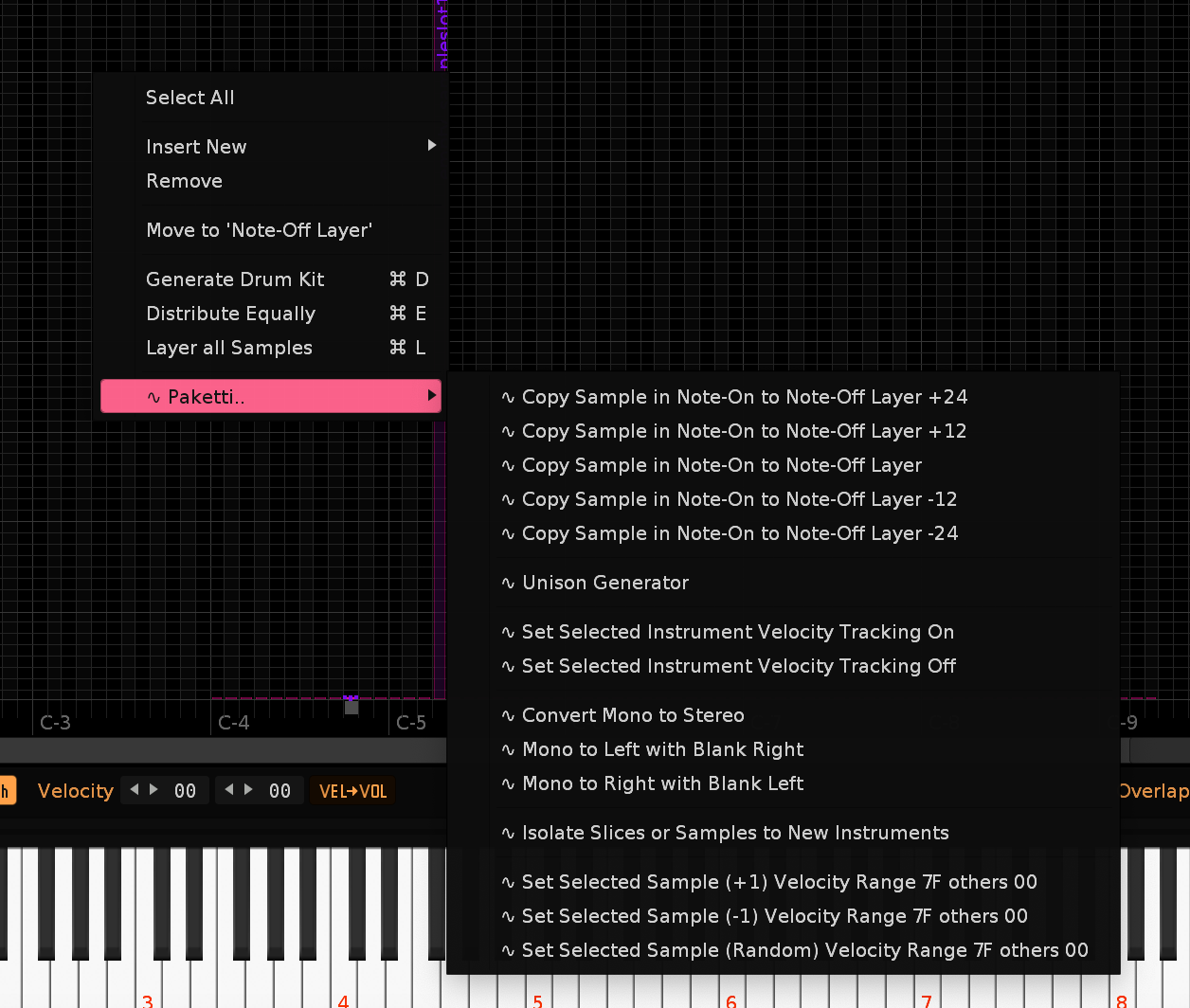Image resolution: width=1190 pixels, height=1008 pixels.
Task: Select Layer all Samples
Action: pyautogui.click(x=229, y=348)
